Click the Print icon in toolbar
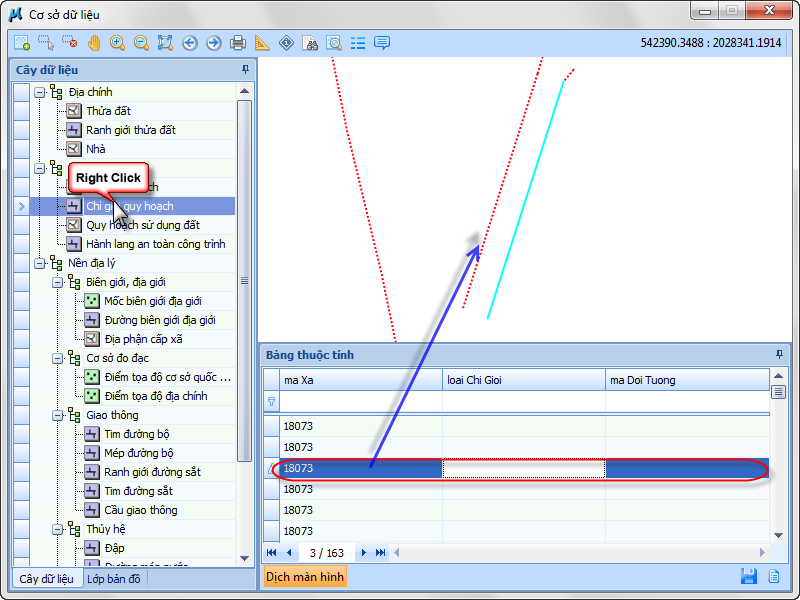This screenshot has height=600, width=800. coord(238,43)
